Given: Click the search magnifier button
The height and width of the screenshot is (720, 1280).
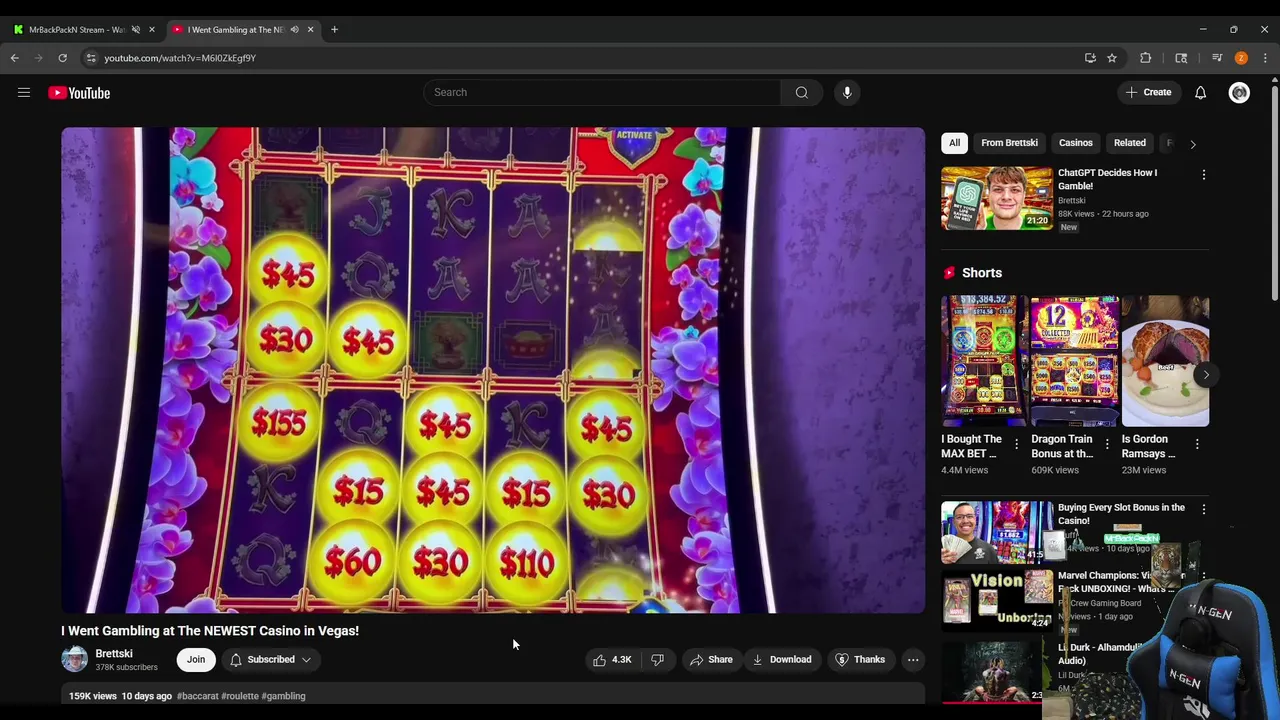Looking at the screenshot, I should tap(801, 93).
